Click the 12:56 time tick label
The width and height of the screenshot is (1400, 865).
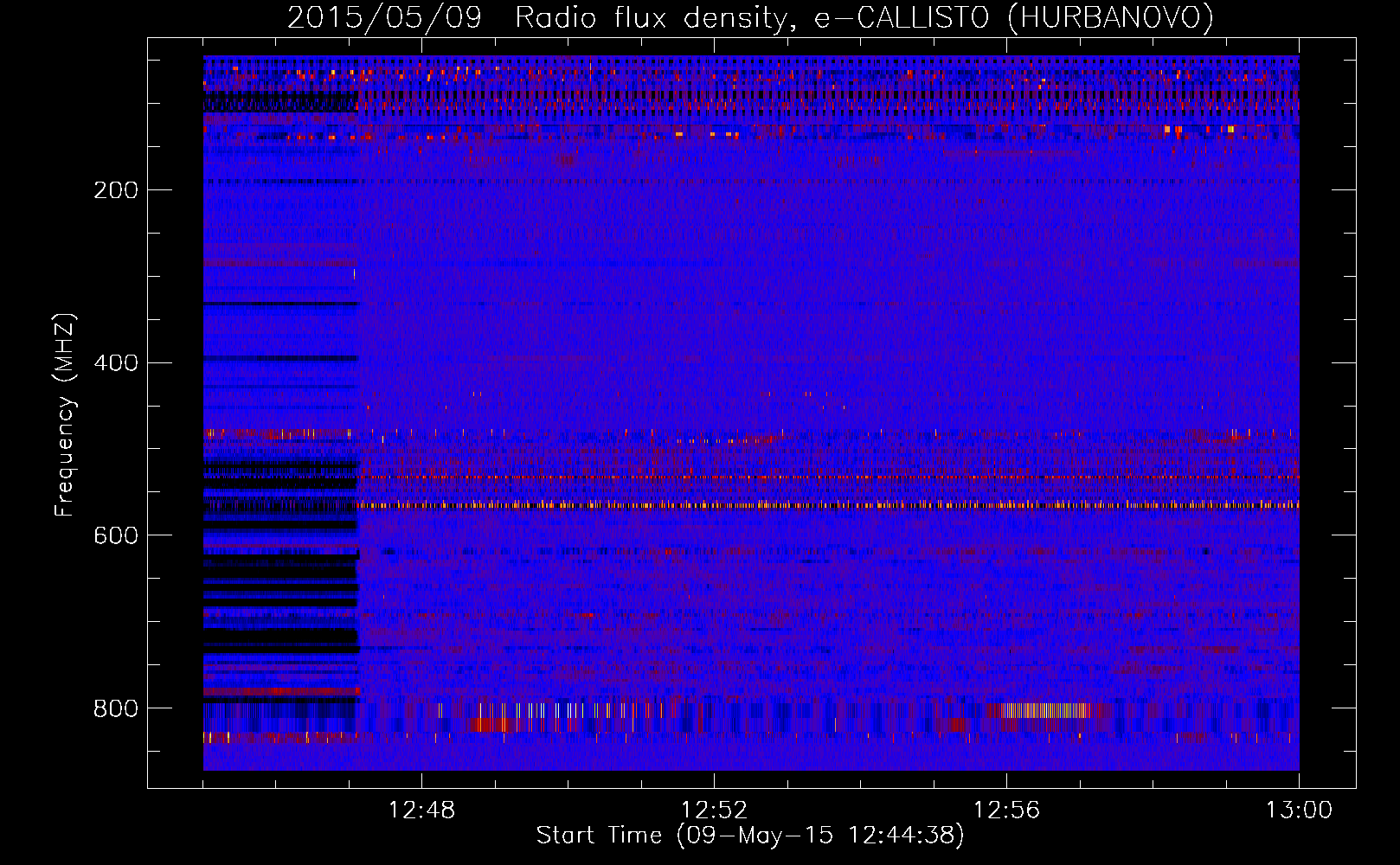[1006, 811]
